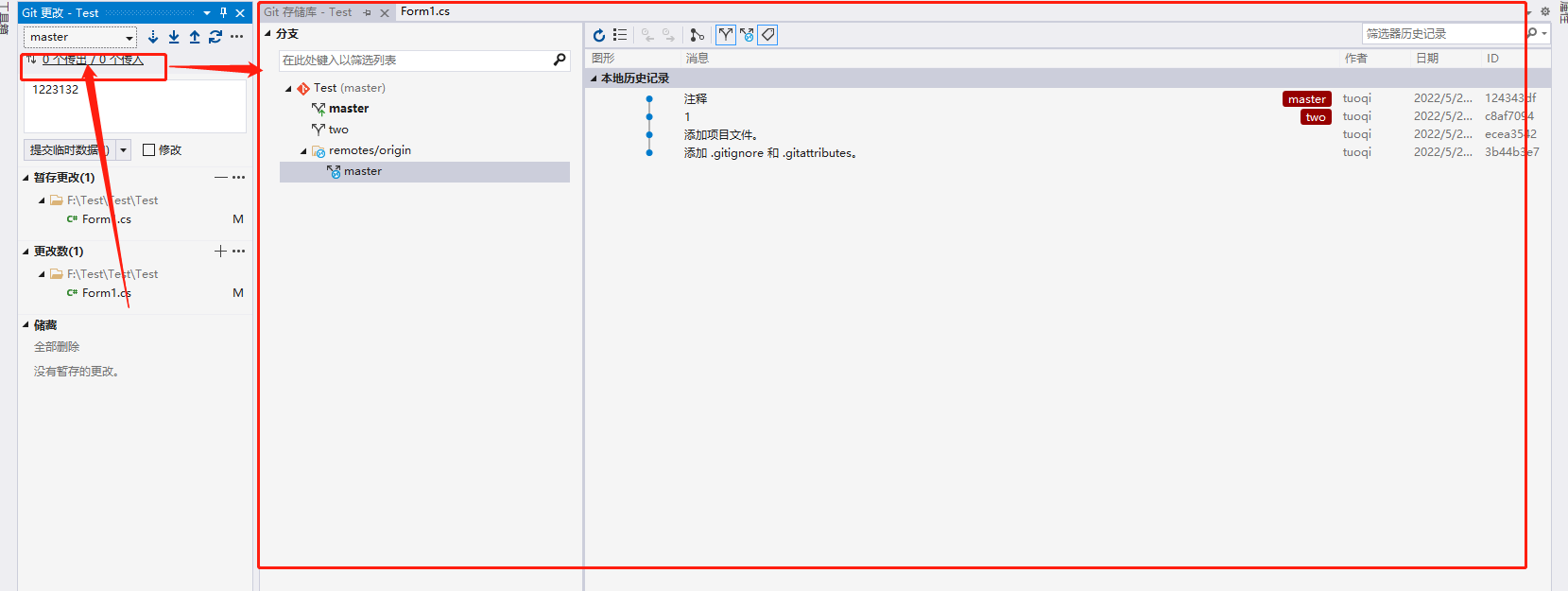Click the Pull down-arrow icon
Image resolution: width=1568 pixels, height=591 pixels.
174,37
